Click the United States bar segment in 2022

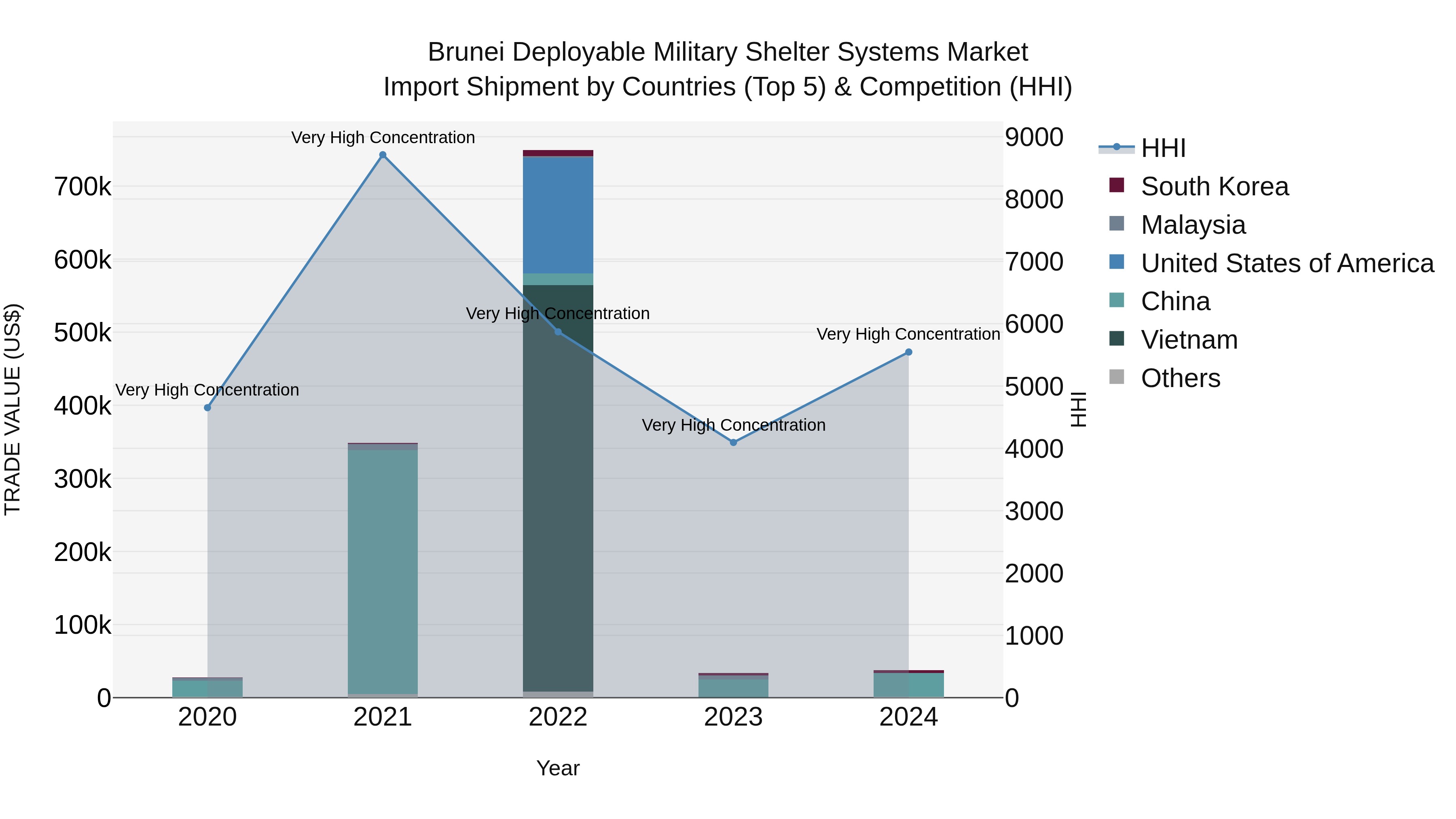coord(558,216)
